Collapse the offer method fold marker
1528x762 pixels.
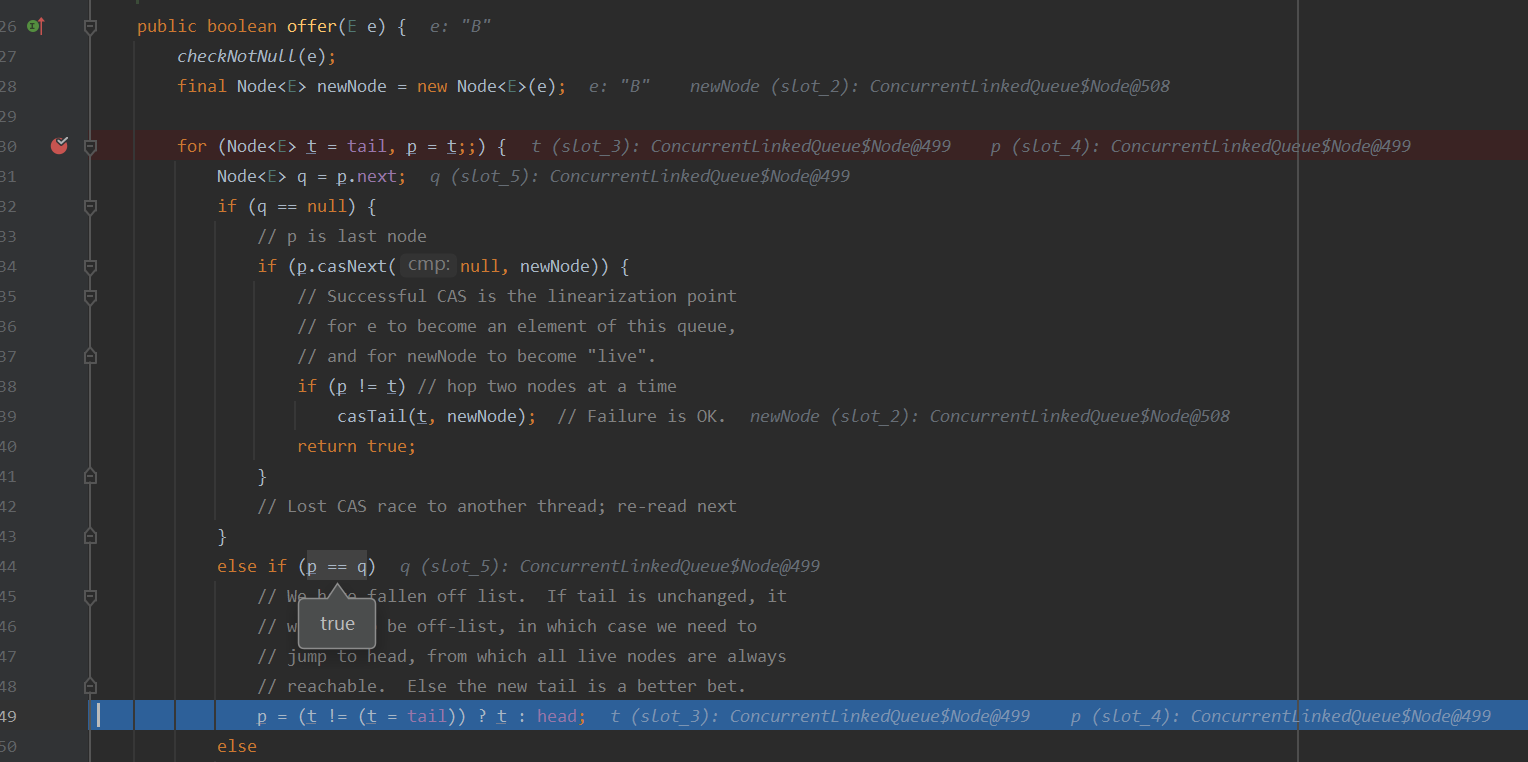tap(90, 27)
